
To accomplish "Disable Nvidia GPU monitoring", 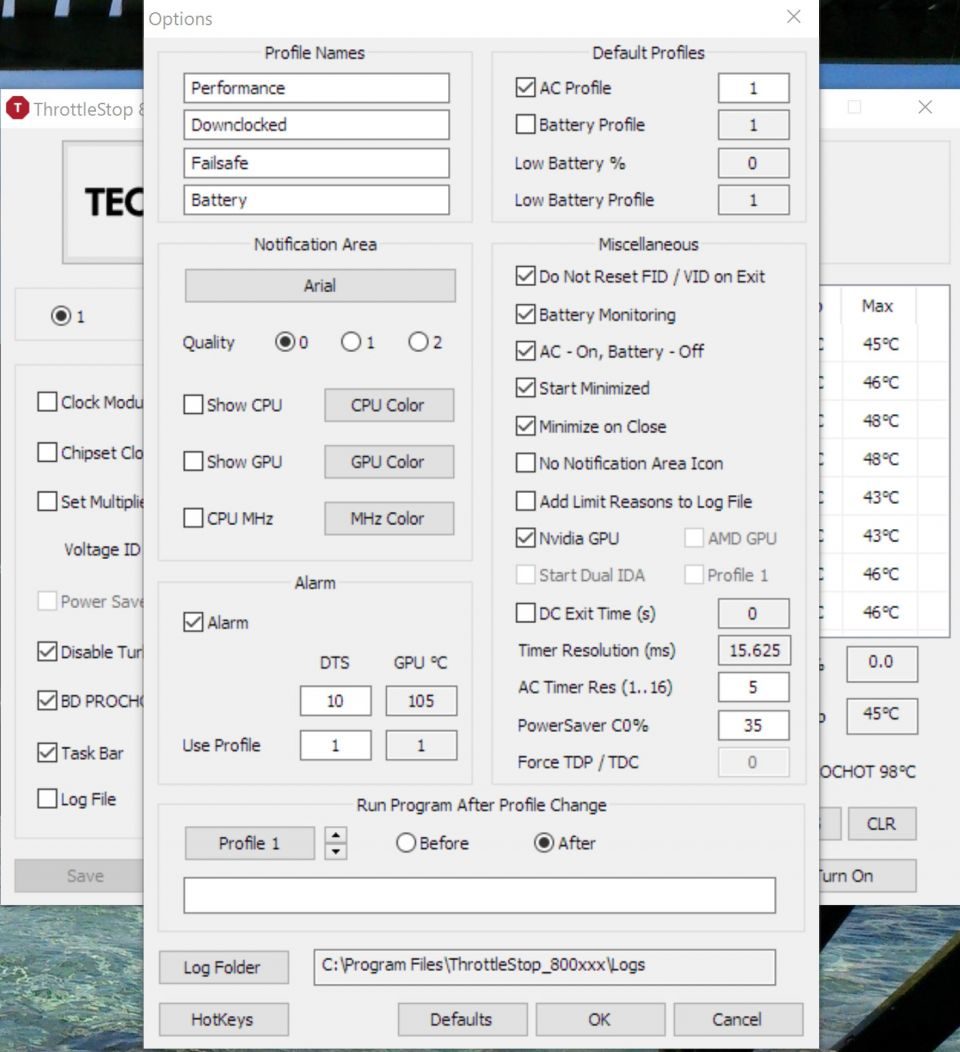I will [x=525, y=538].
